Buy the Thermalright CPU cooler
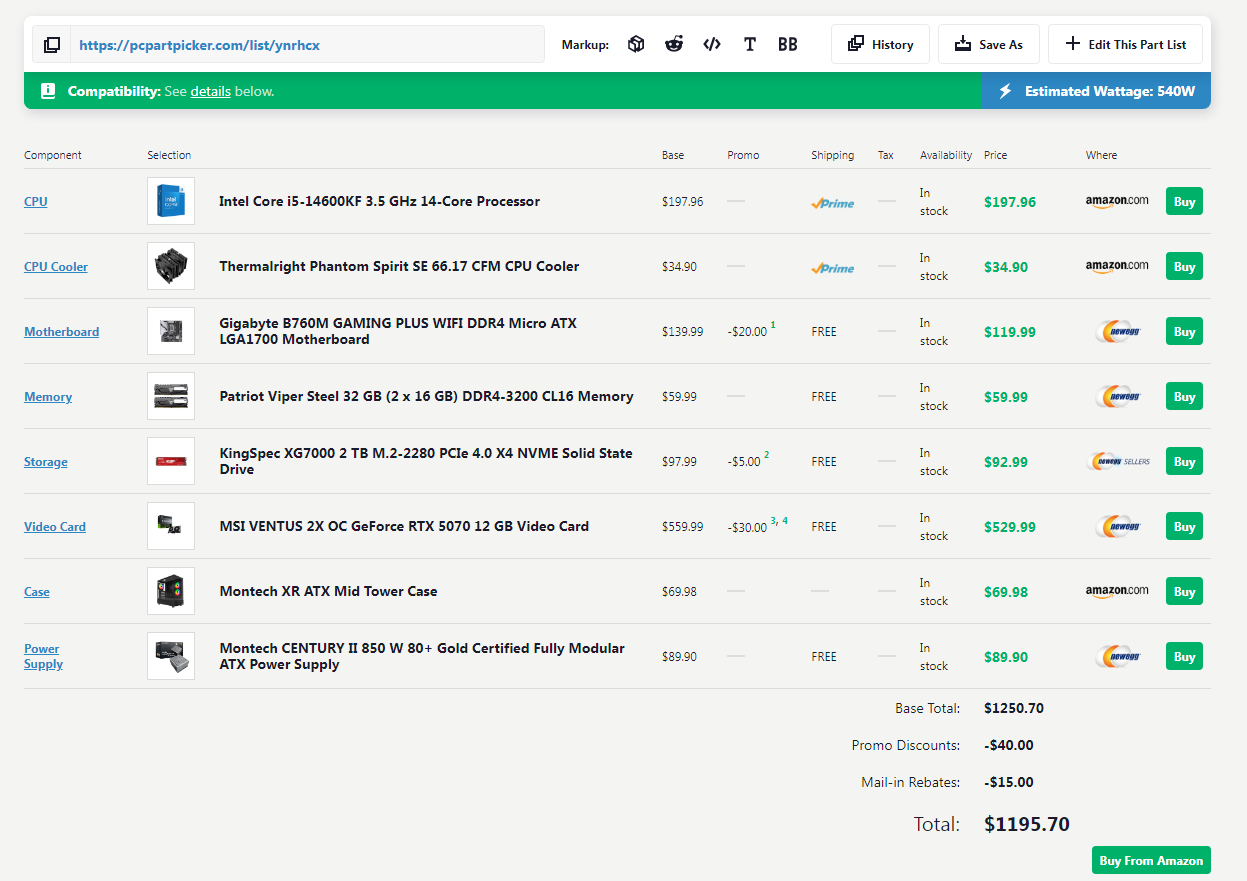Image resolution: width=1247 pixels, height=881 pixels. tap(1184, 266)
